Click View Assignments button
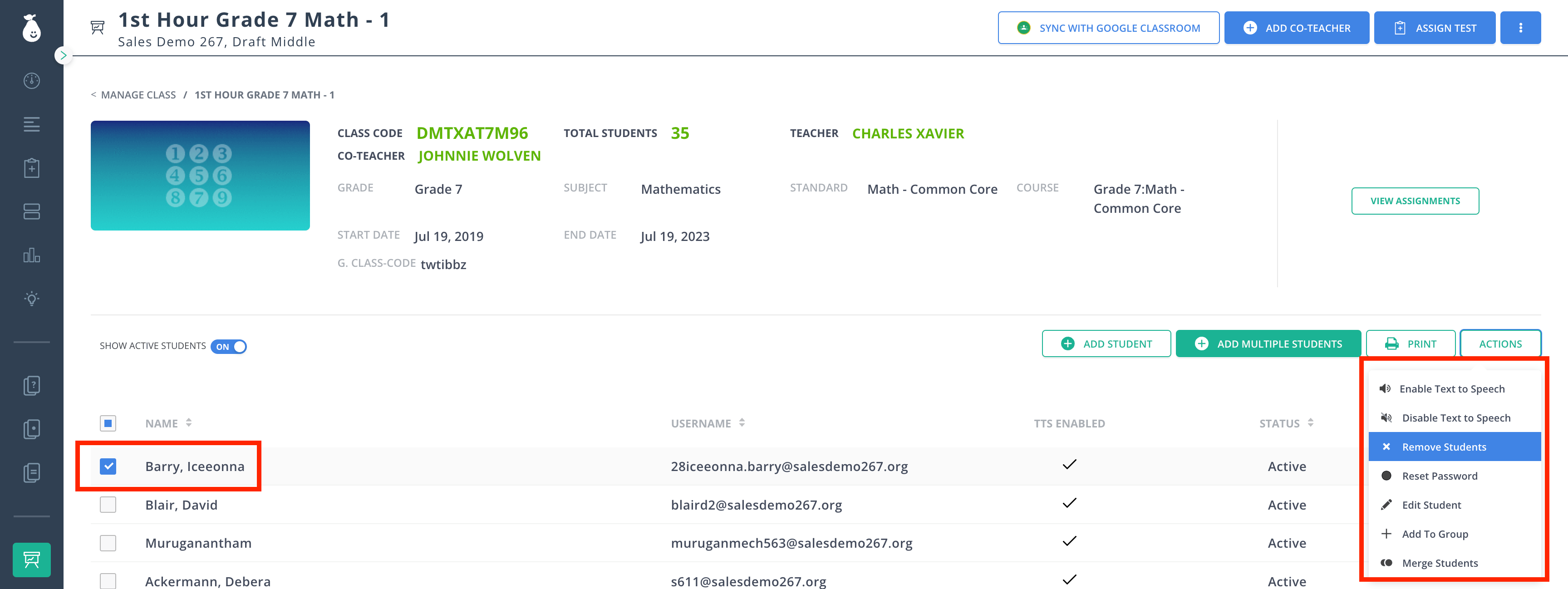Image resolution: width=1568 pixels, height=589 pixels. click(x=1415, y=201)
